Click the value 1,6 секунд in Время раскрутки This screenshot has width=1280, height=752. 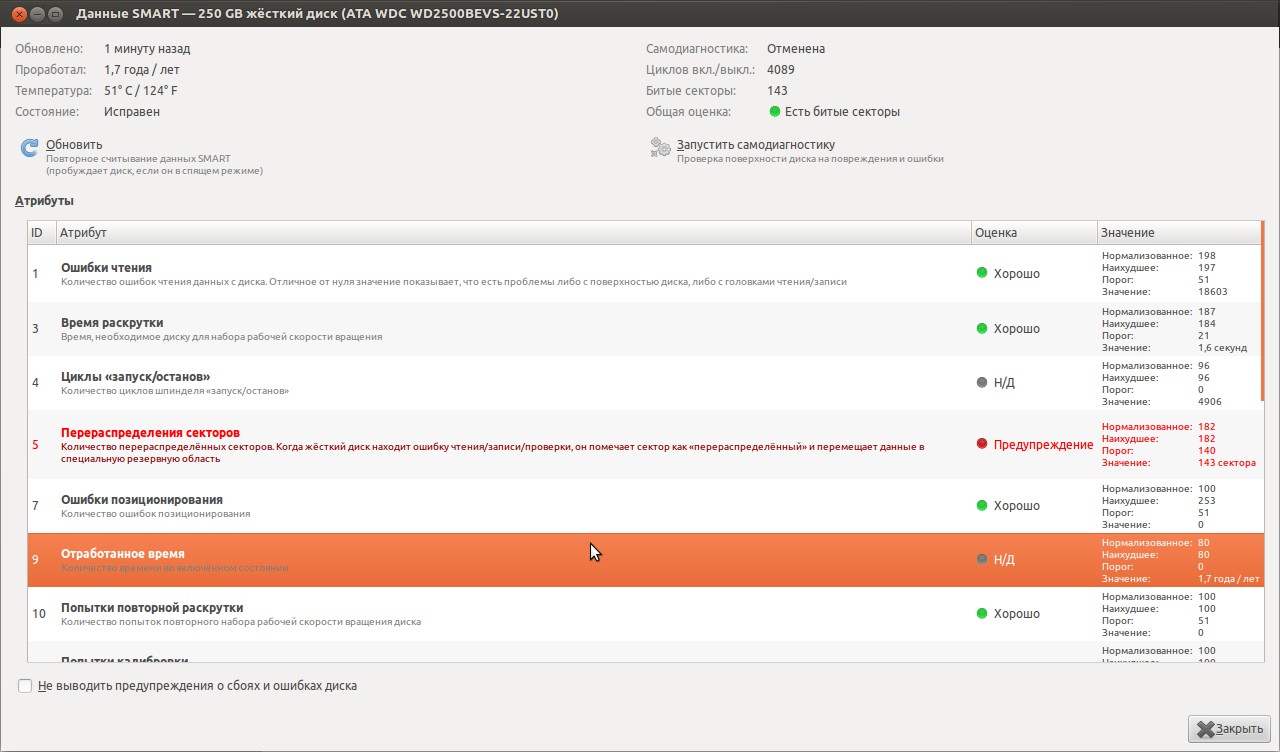1222,347
